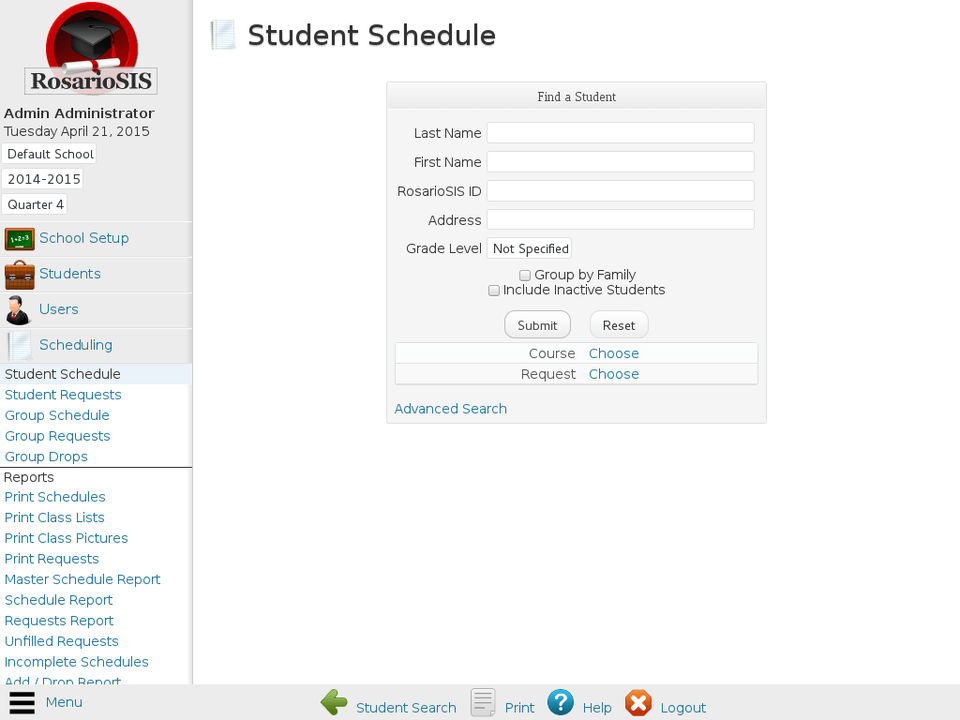Reset the student search form
Viewport: 960px width, 720px height.
[x=618, y=325]
